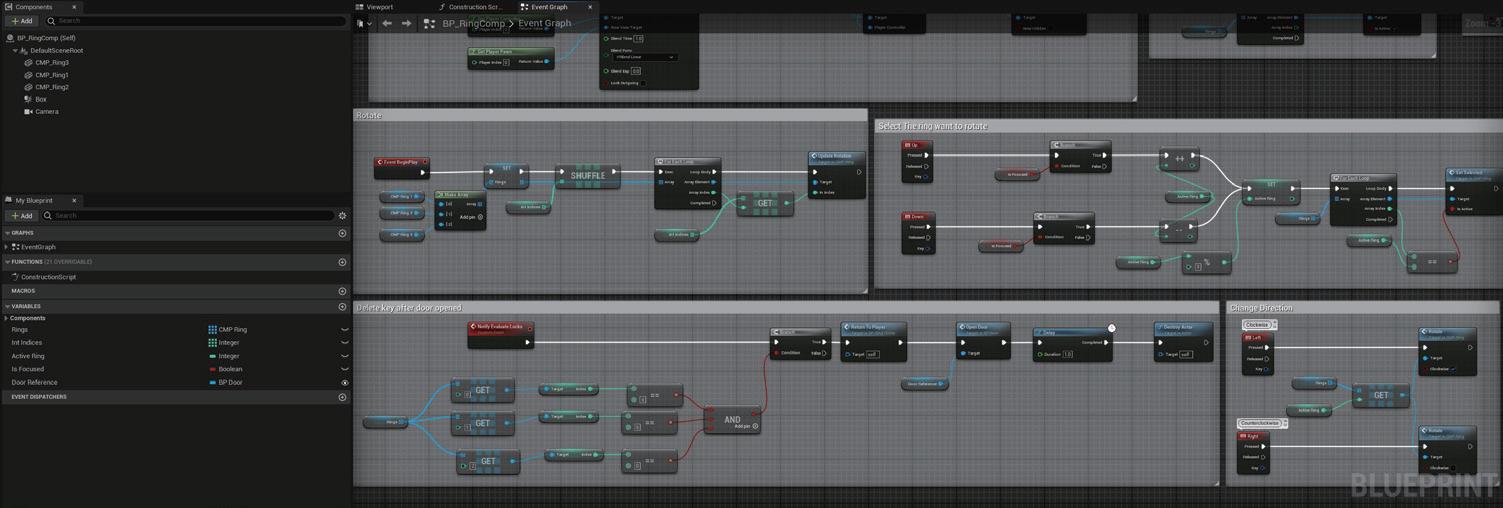This screenshot has height=508, width=1503.
Task: Toggle visibility eye for Door Reference variable
Action: click(345, 382)
